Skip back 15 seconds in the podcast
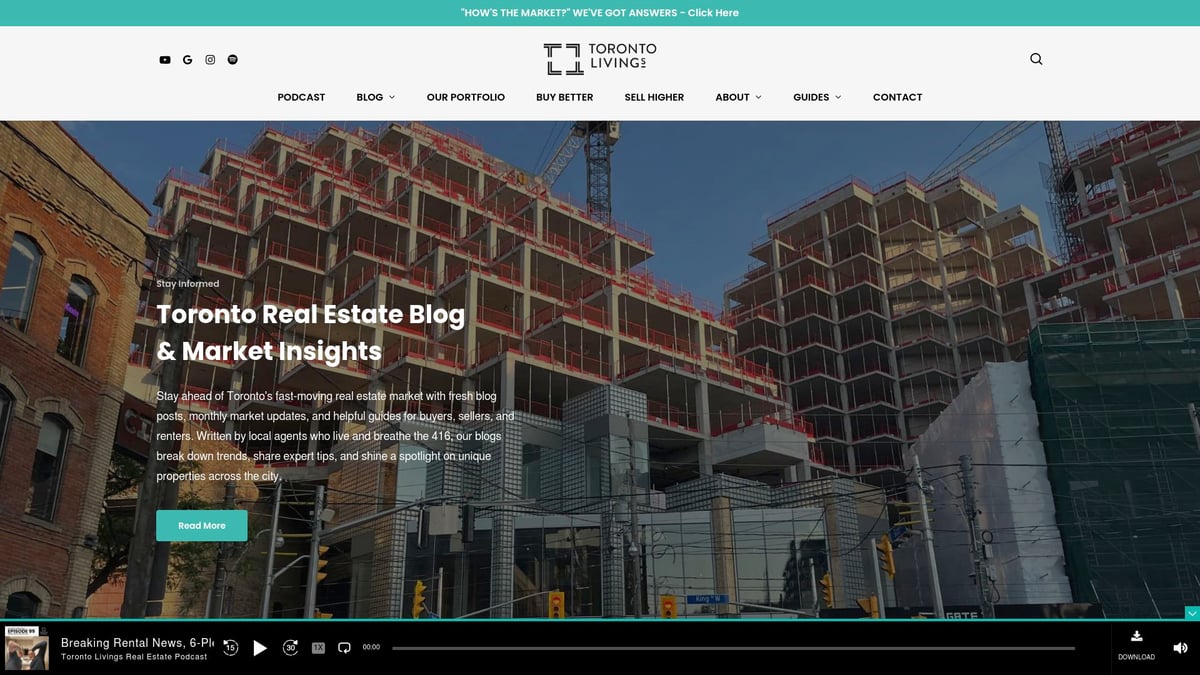Viewport: 1200px width, 675px height. [230, 648]
